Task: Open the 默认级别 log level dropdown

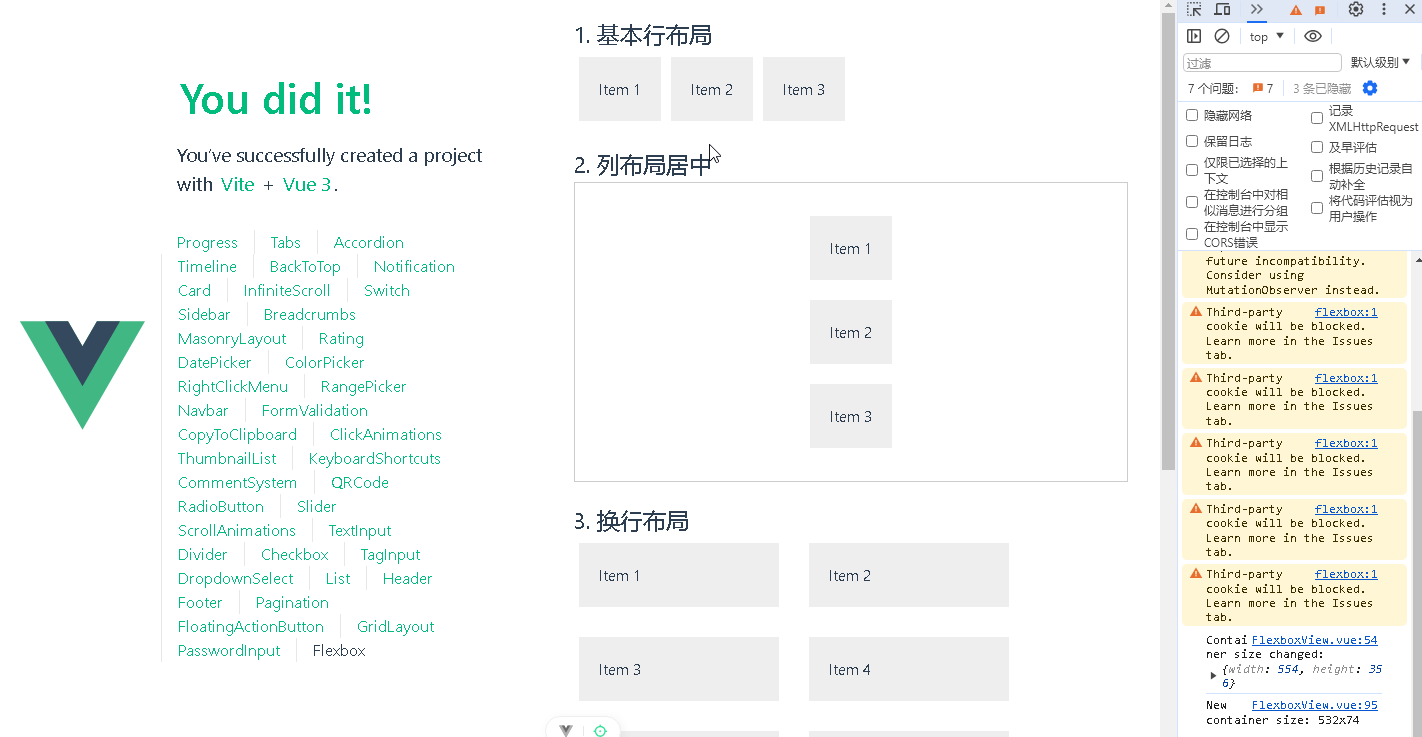Action: pyautogui.click(x=1380, y=63)
